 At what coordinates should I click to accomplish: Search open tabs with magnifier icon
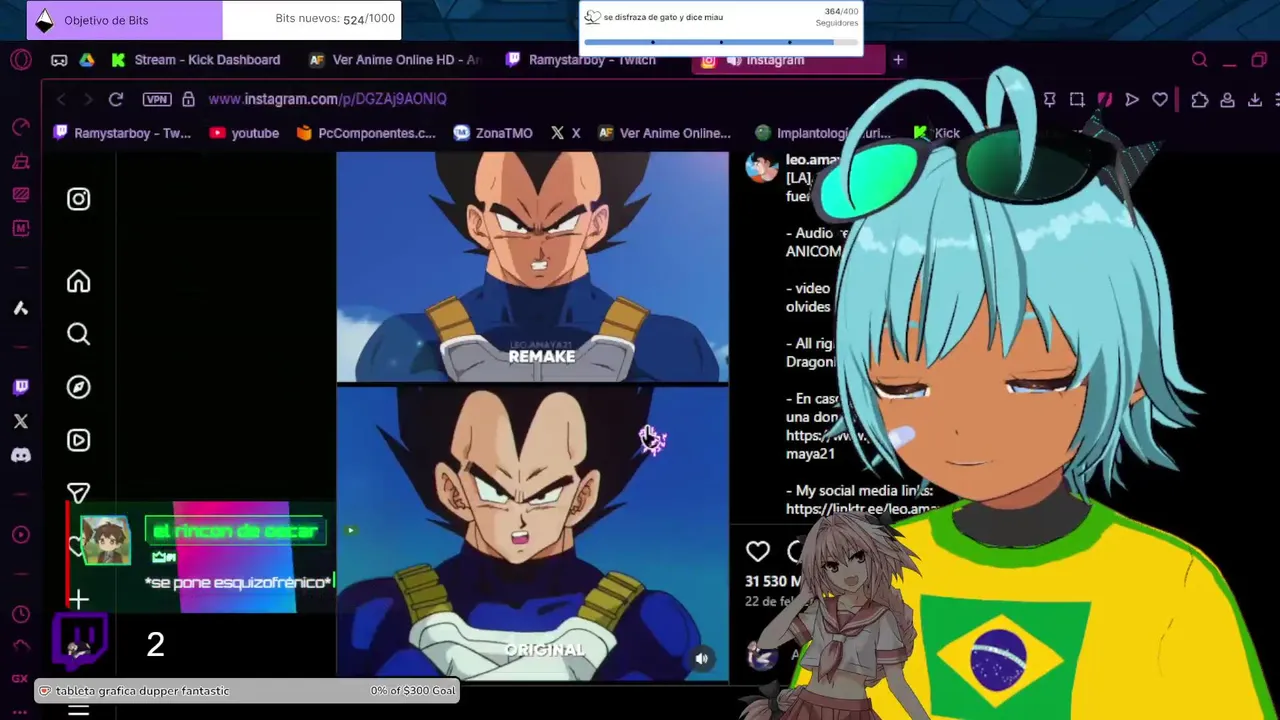pyautogui.click(x=1200, y=60)
